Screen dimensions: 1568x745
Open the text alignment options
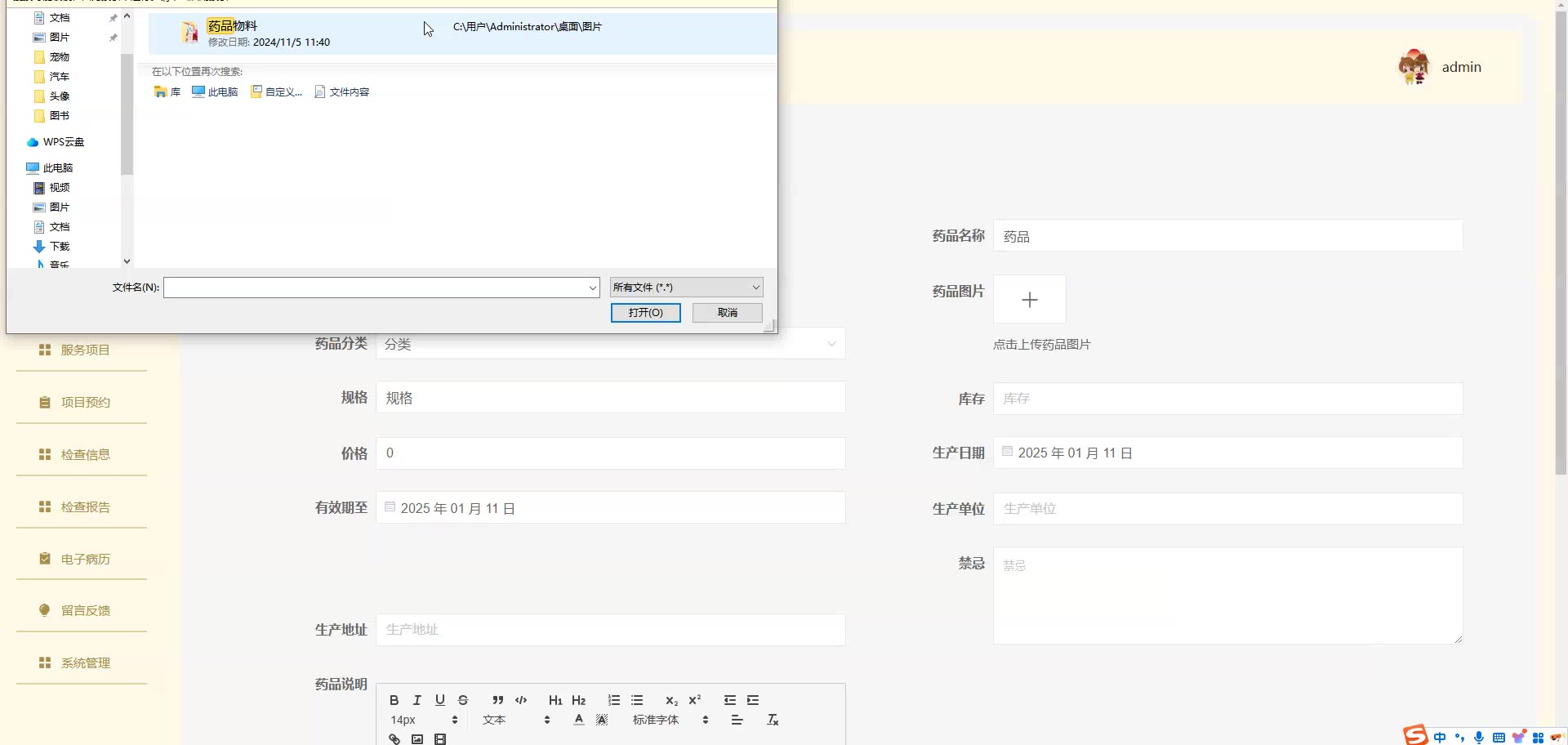(x=737, y=720)
